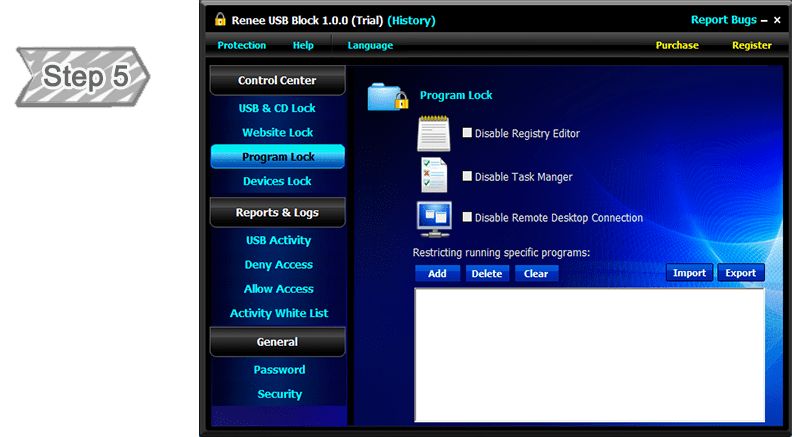
Task: Click the Program Lock heading text
Action: [x=456, y=95]
